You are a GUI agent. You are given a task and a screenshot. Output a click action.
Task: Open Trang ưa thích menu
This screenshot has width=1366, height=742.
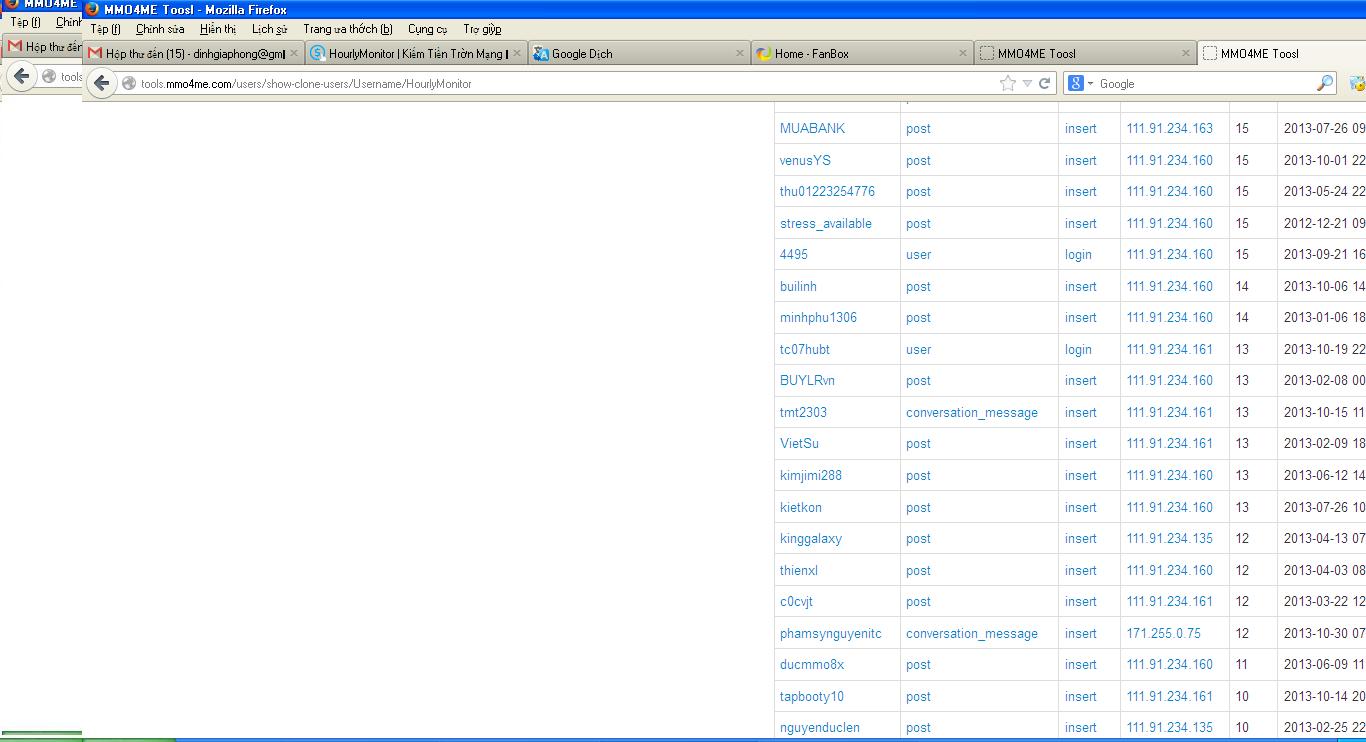(x=347, y=29)
